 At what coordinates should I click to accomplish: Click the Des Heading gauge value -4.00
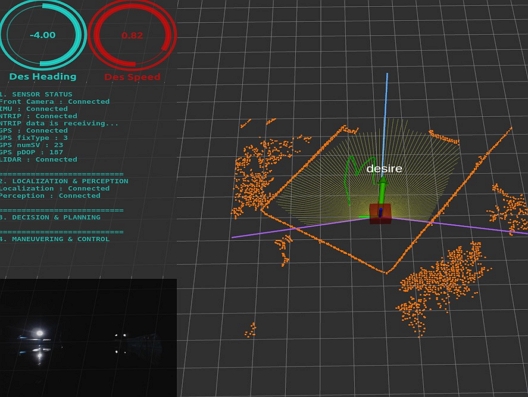pyautogui.click(x=42, y=35)
